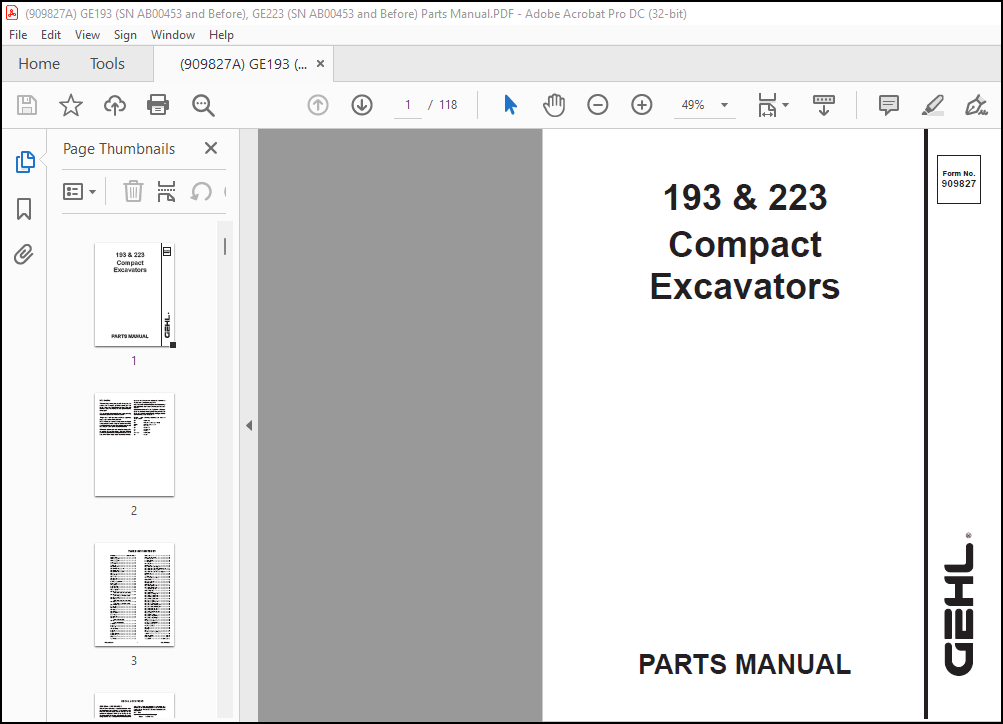
Task: Close the Page Thumbnails panel
Action: (211, 148)
